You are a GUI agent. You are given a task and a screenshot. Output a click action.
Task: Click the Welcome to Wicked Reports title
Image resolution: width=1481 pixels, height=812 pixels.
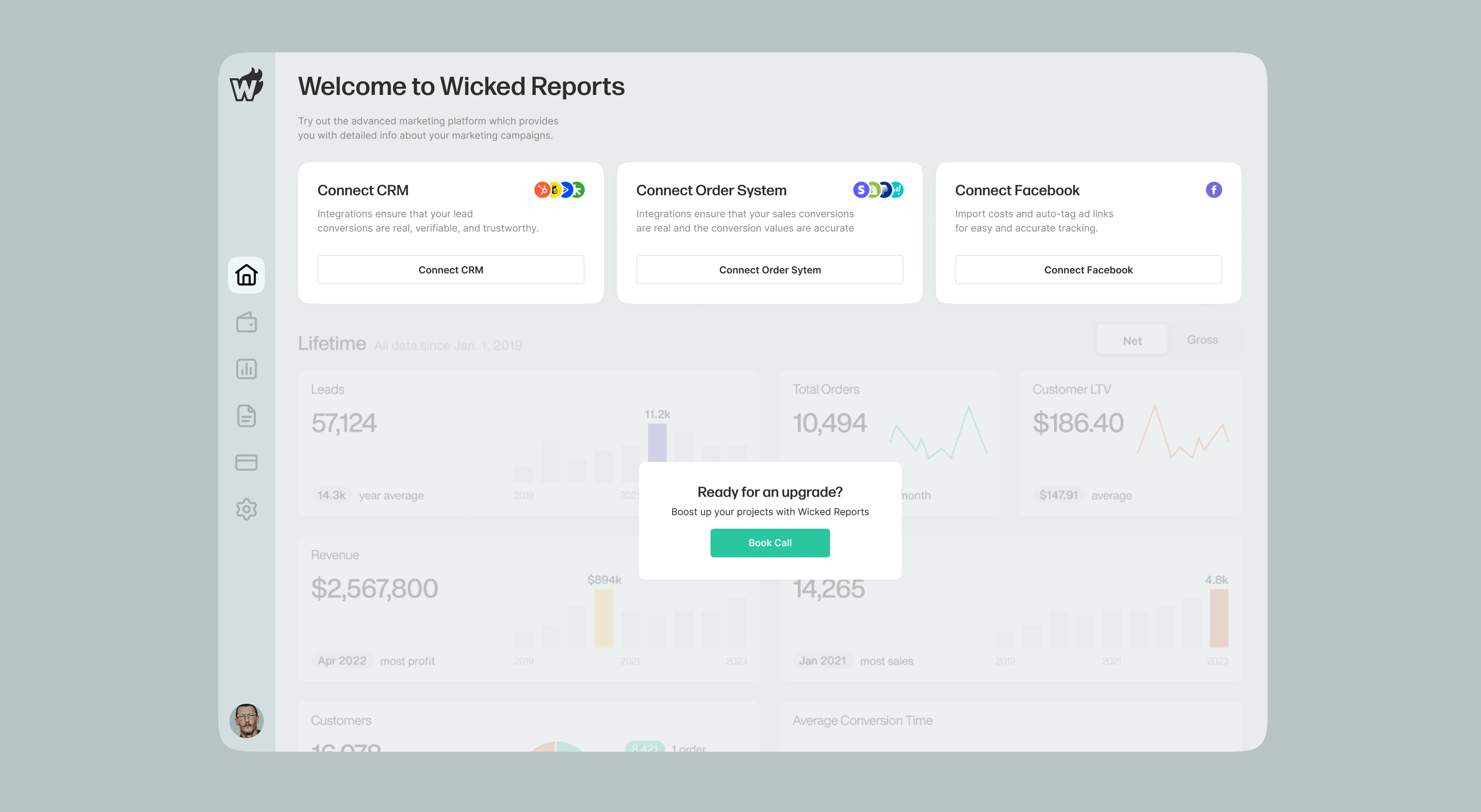tap(461, 86)
